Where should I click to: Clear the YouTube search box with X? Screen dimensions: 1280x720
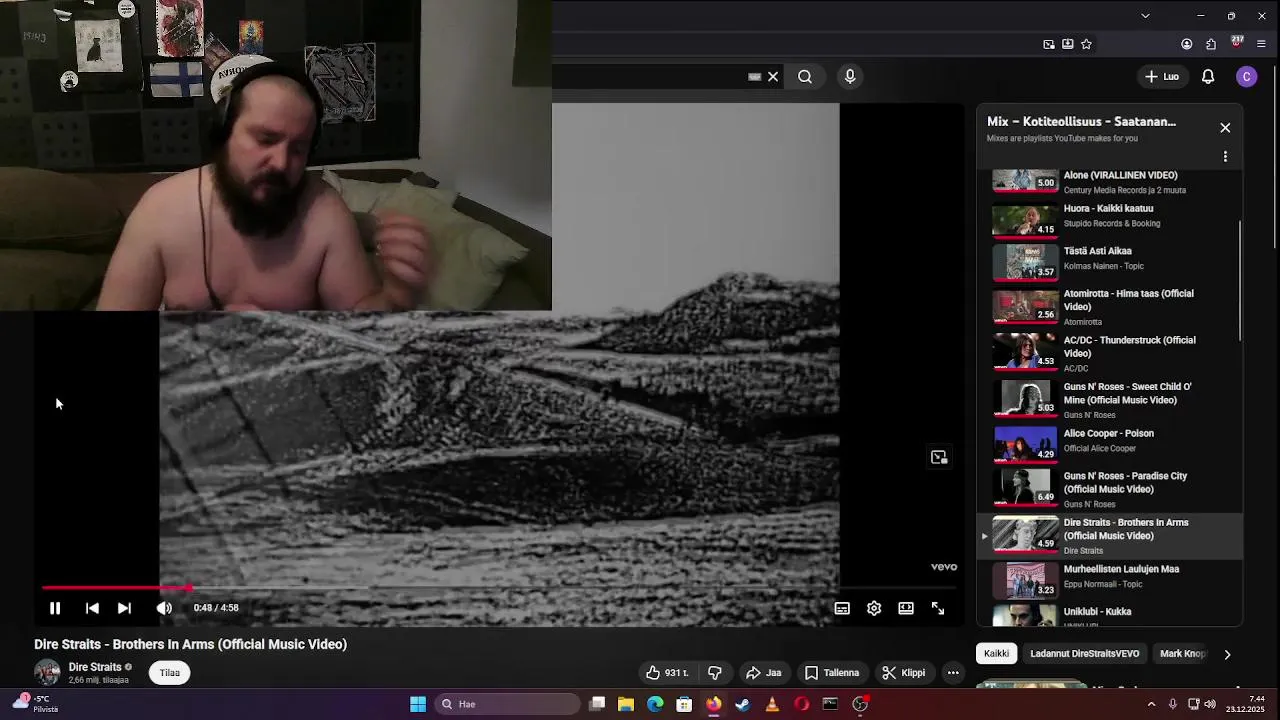click(x=773, y=77)
